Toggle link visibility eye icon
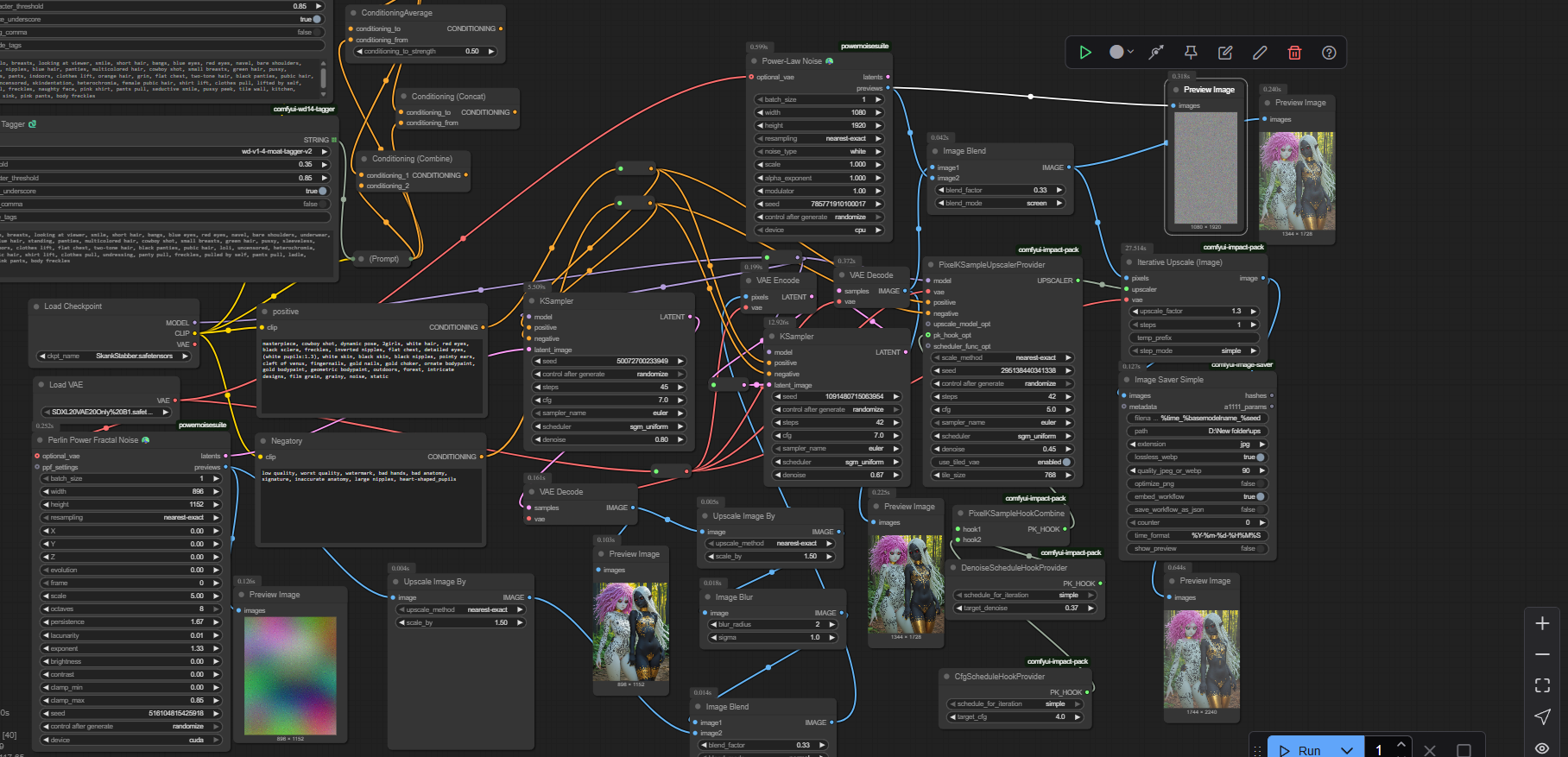This screenshot has height=757, width=1568. tap(1542, 748)
